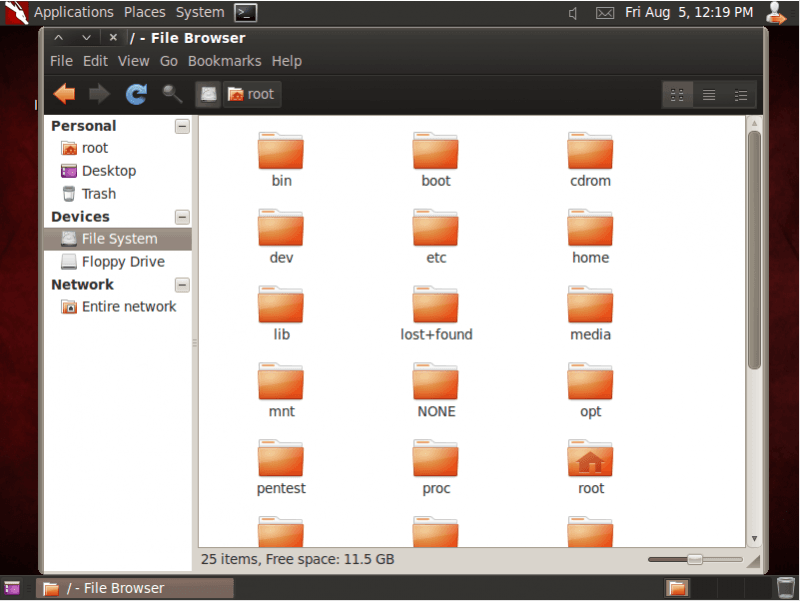Select the file system drive path button
800x601 pixels.
[x=208, y=94]
